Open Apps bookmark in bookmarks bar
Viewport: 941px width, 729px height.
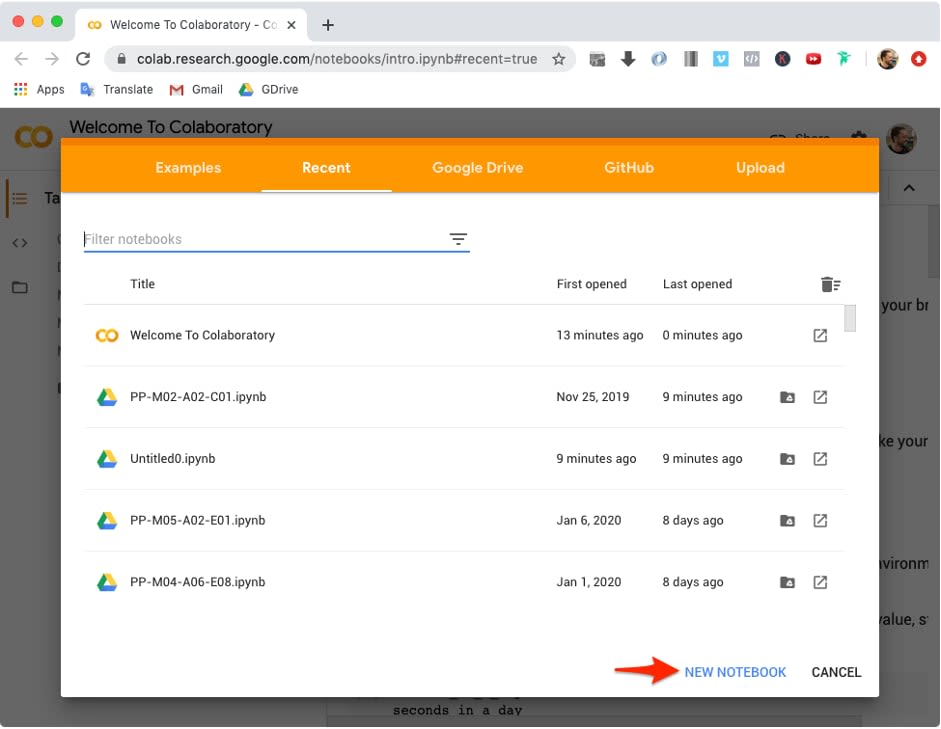(39, 89)
